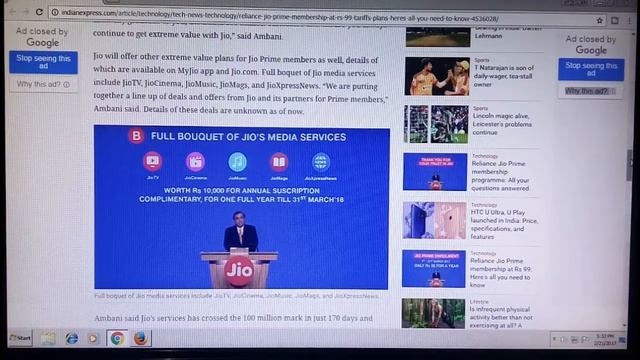640x360 pixels.
Task: Click the browser forward arrow
Action: point(25,12)
